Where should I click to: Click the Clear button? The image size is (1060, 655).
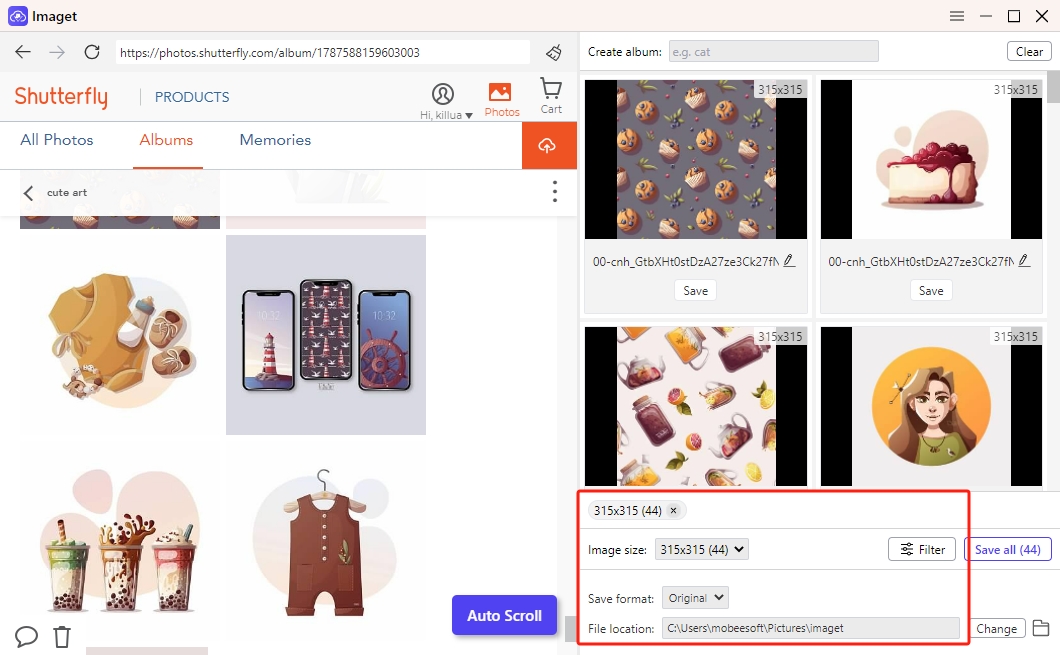(1029, 51)
